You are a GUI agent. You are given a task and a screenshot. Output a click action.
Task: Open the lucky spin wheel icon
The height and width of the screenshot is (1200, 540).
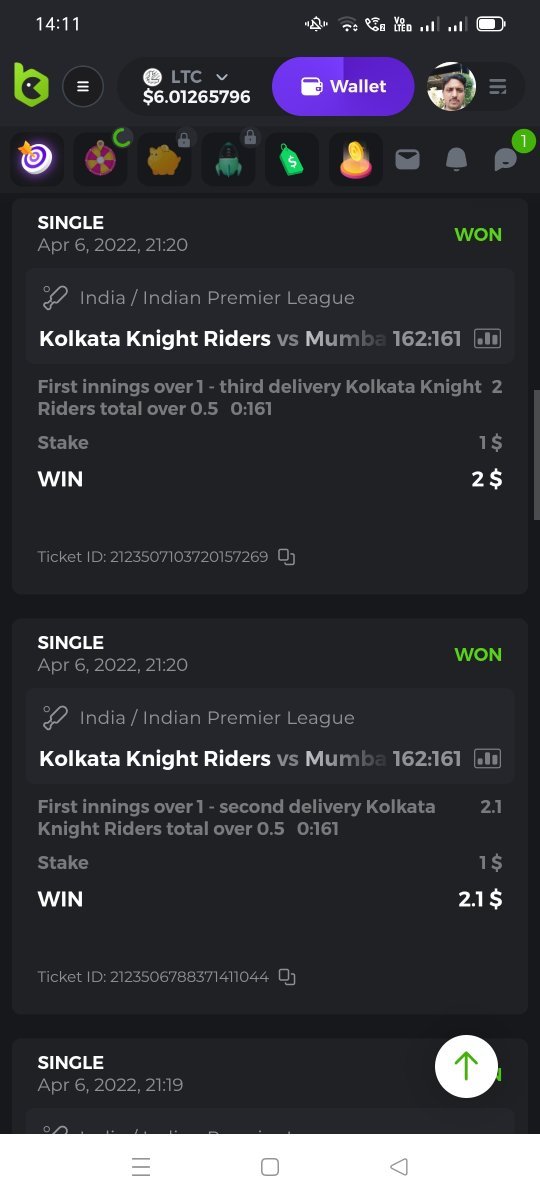pyautogui.click(x=100, y=160)
